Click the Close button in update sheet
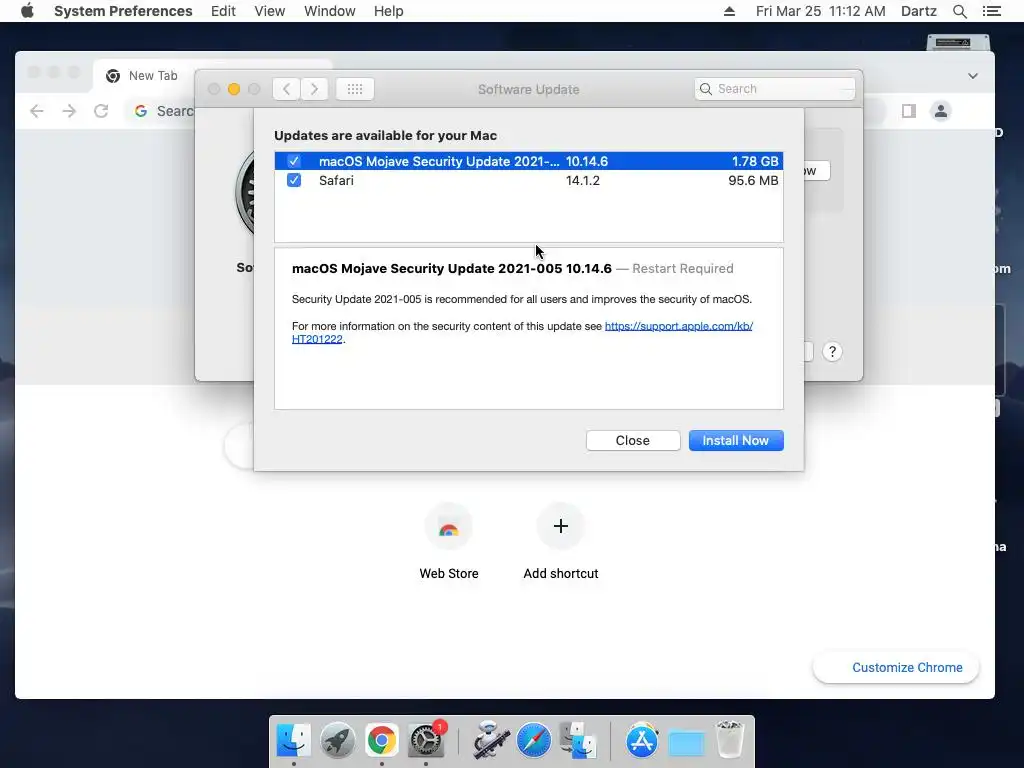The image size is (1024, 768). pos(633,441)
